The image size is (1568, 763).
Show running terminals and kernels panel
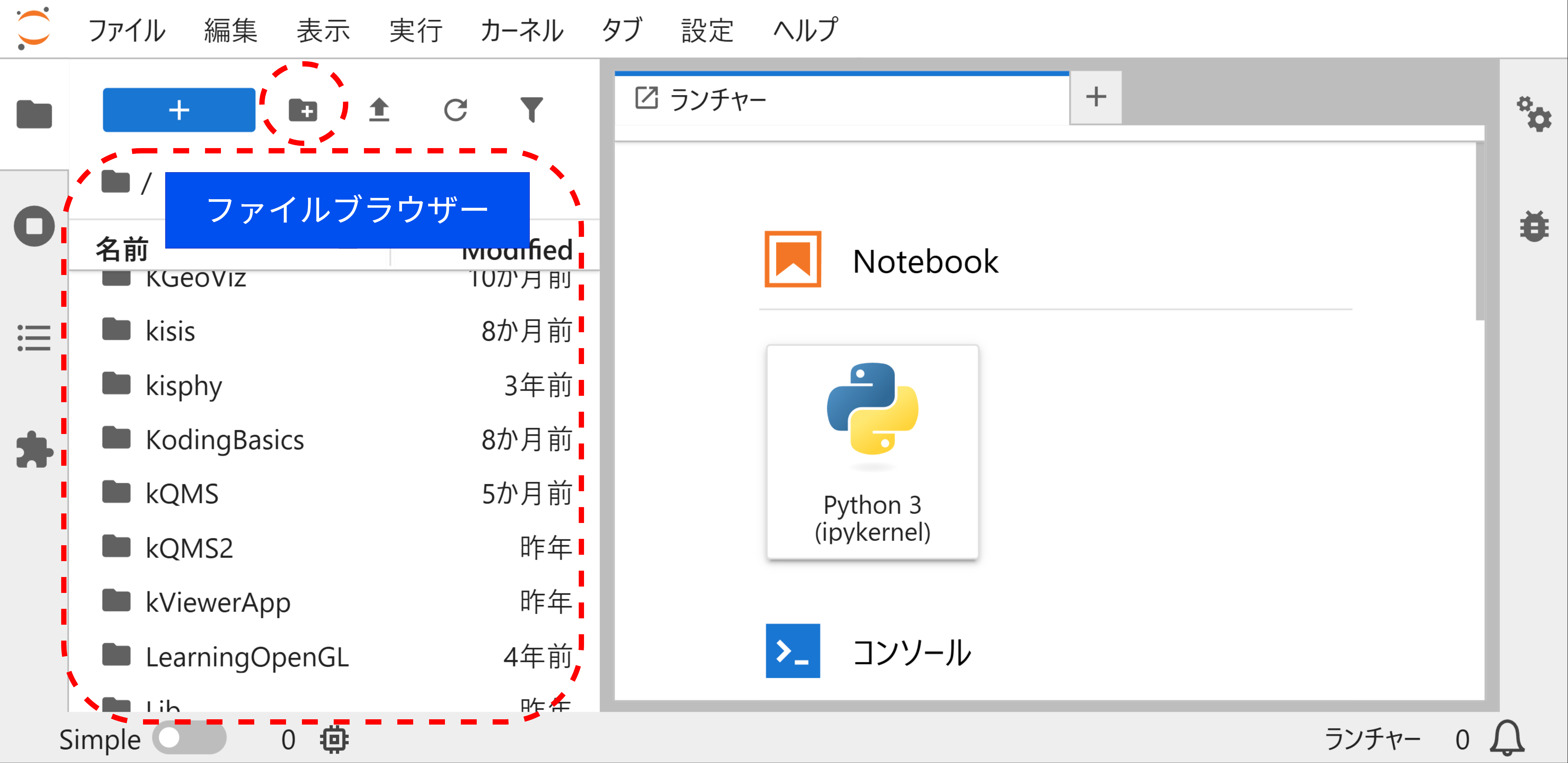(33, 226)
